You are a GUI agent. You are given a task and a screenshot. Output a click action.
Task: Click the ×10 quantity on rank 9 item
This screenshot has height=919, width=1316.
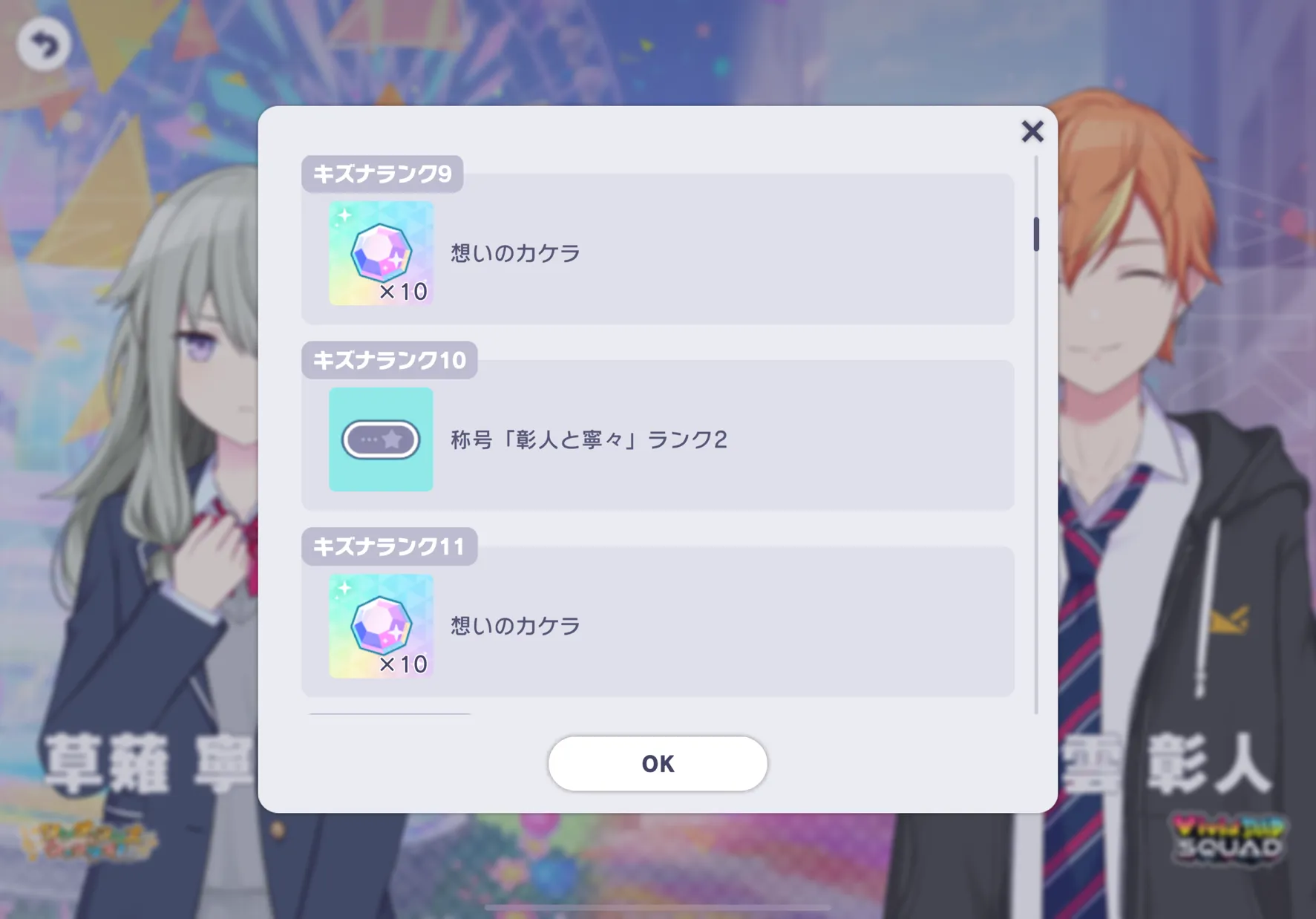click(403, 292)
